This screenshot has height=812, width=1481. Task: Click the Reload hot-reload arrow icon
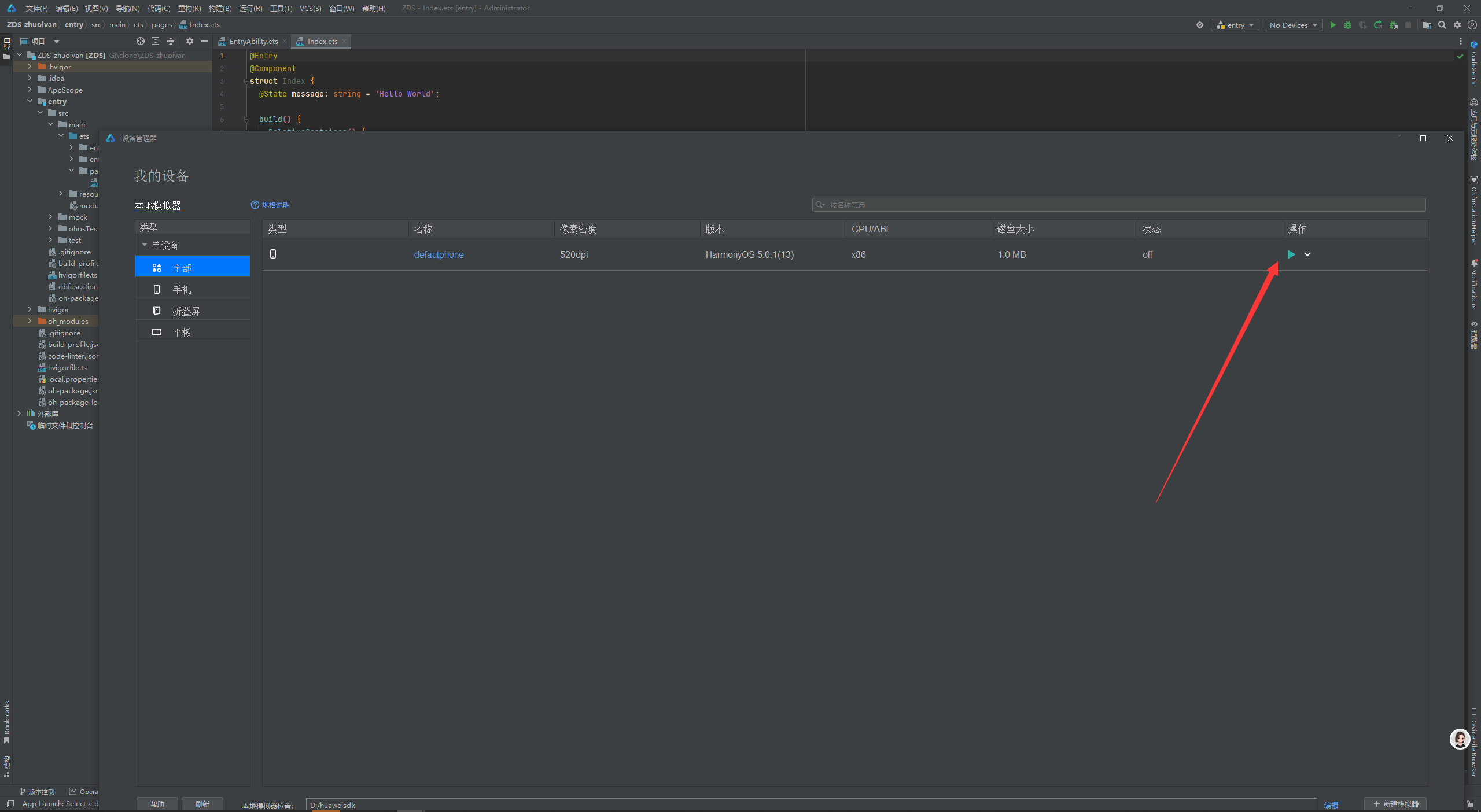point(1378,25)
